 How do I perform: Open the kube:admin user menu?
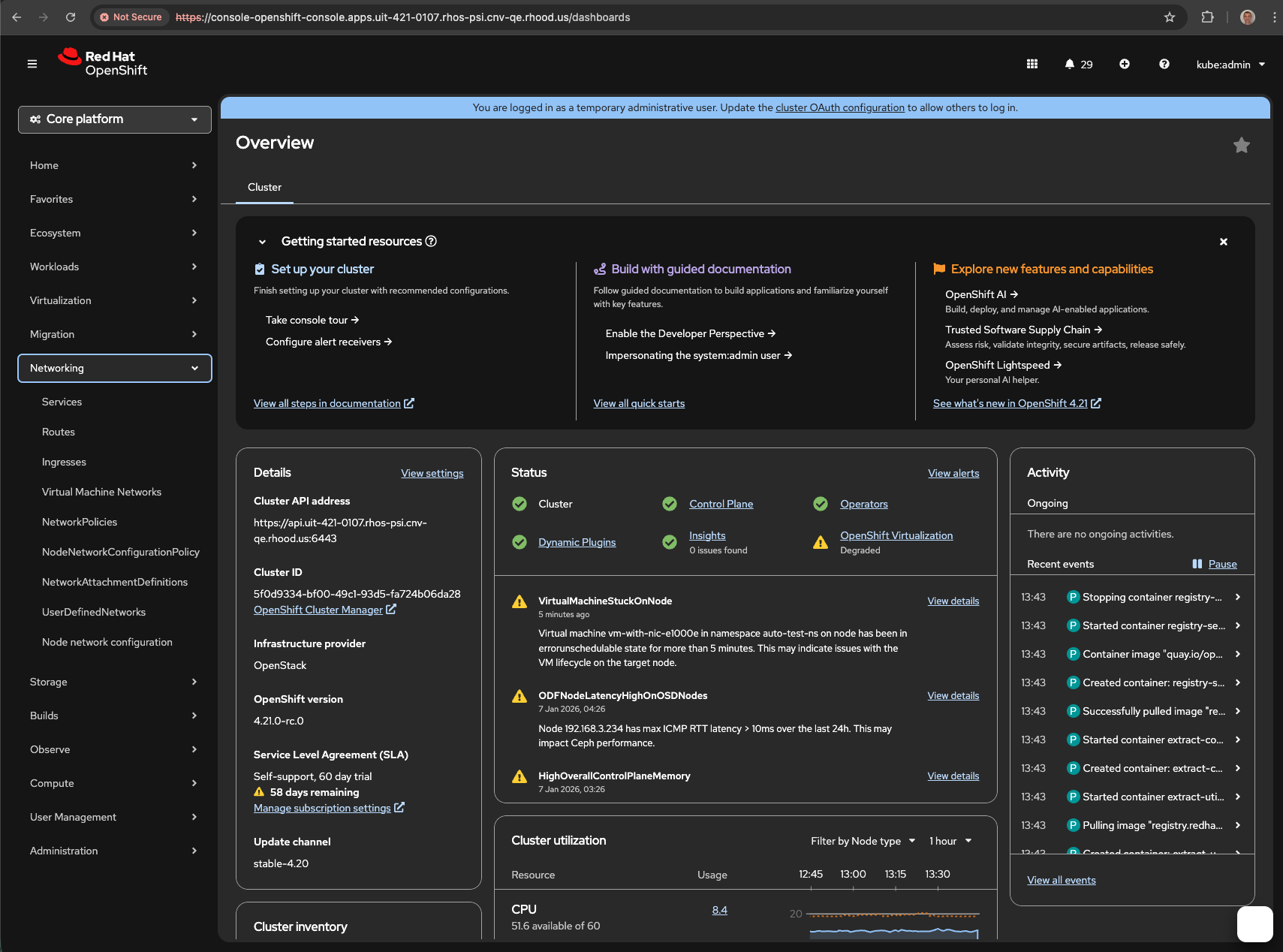pos(1230,65)
